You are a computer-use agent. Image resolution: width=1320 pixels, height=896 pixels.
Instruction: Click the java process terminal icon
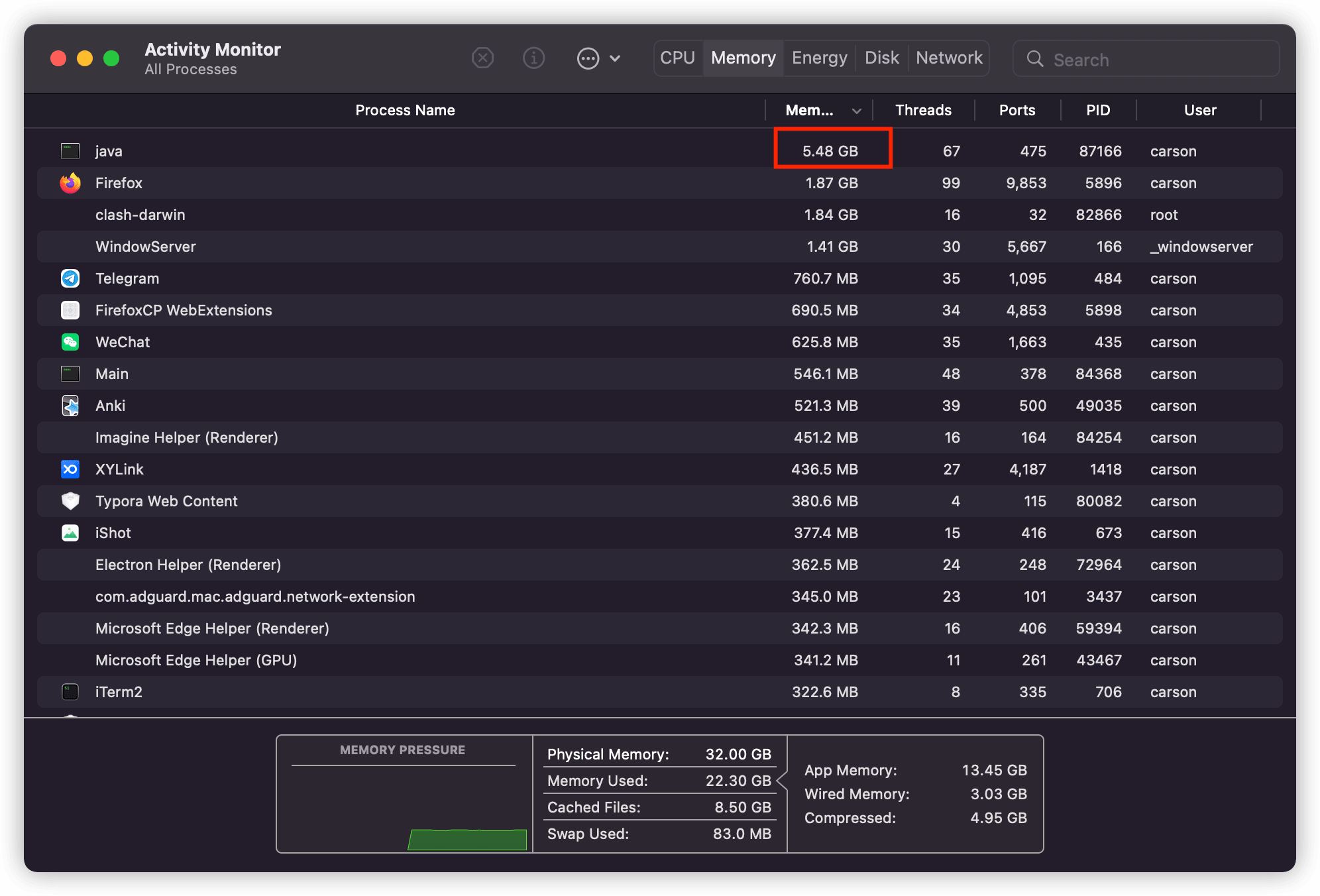pos(70,151)
